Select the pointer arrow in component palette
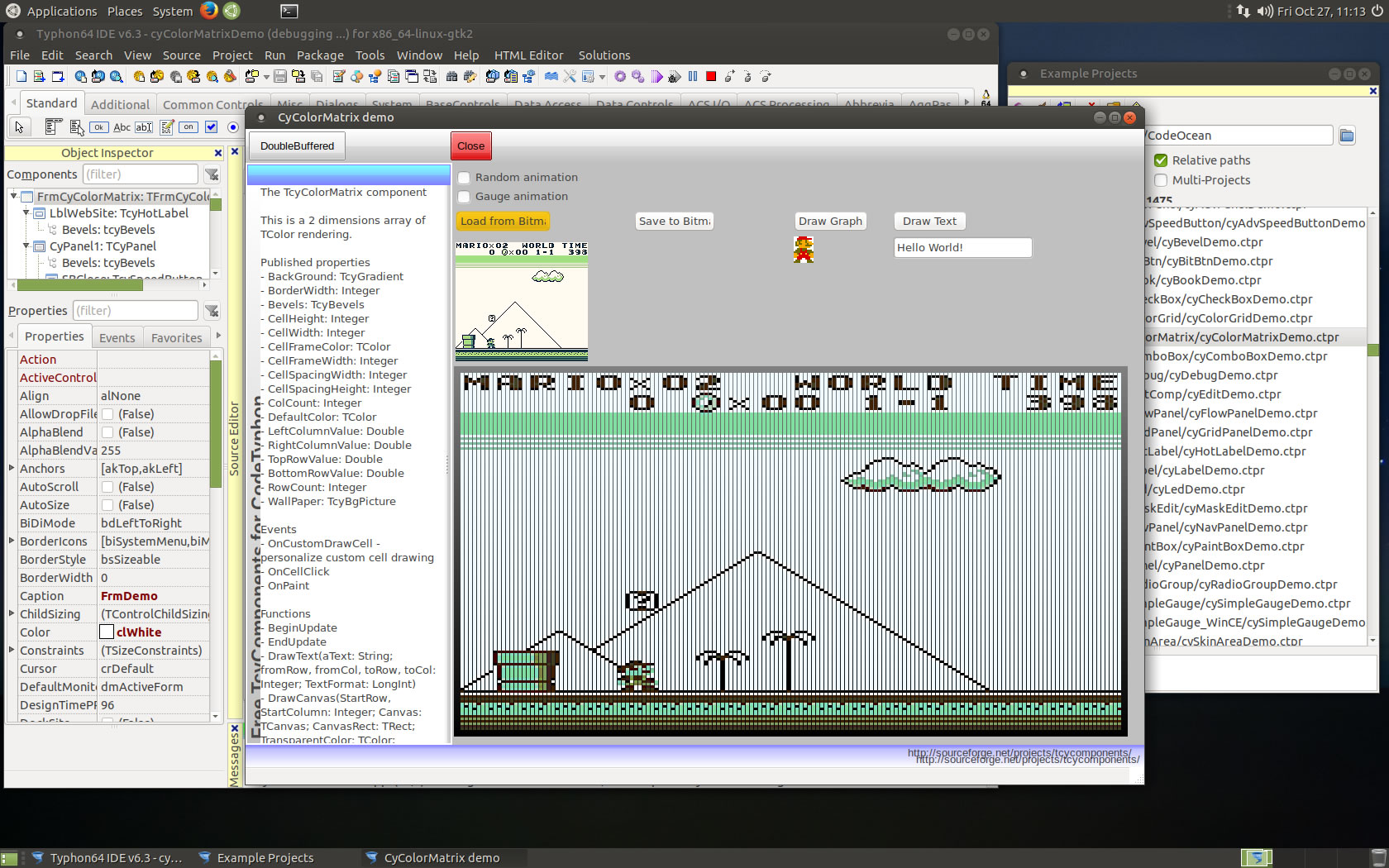Viewport: 1389px width, 868px height. (19, 127)
